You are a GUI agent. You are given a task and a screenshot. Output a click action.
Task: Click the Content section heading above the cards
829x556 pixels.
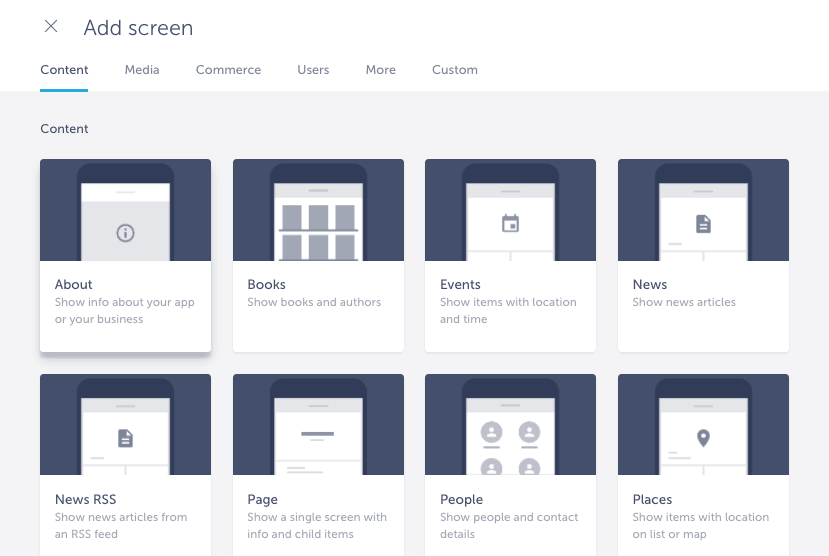64,128
